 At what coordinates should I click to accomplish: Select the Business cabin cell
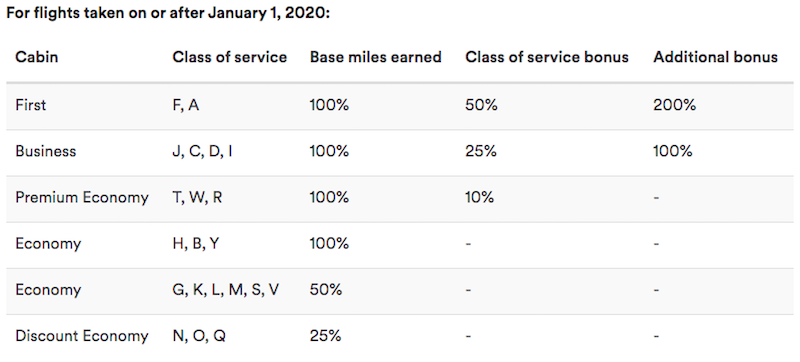(45, 151)
